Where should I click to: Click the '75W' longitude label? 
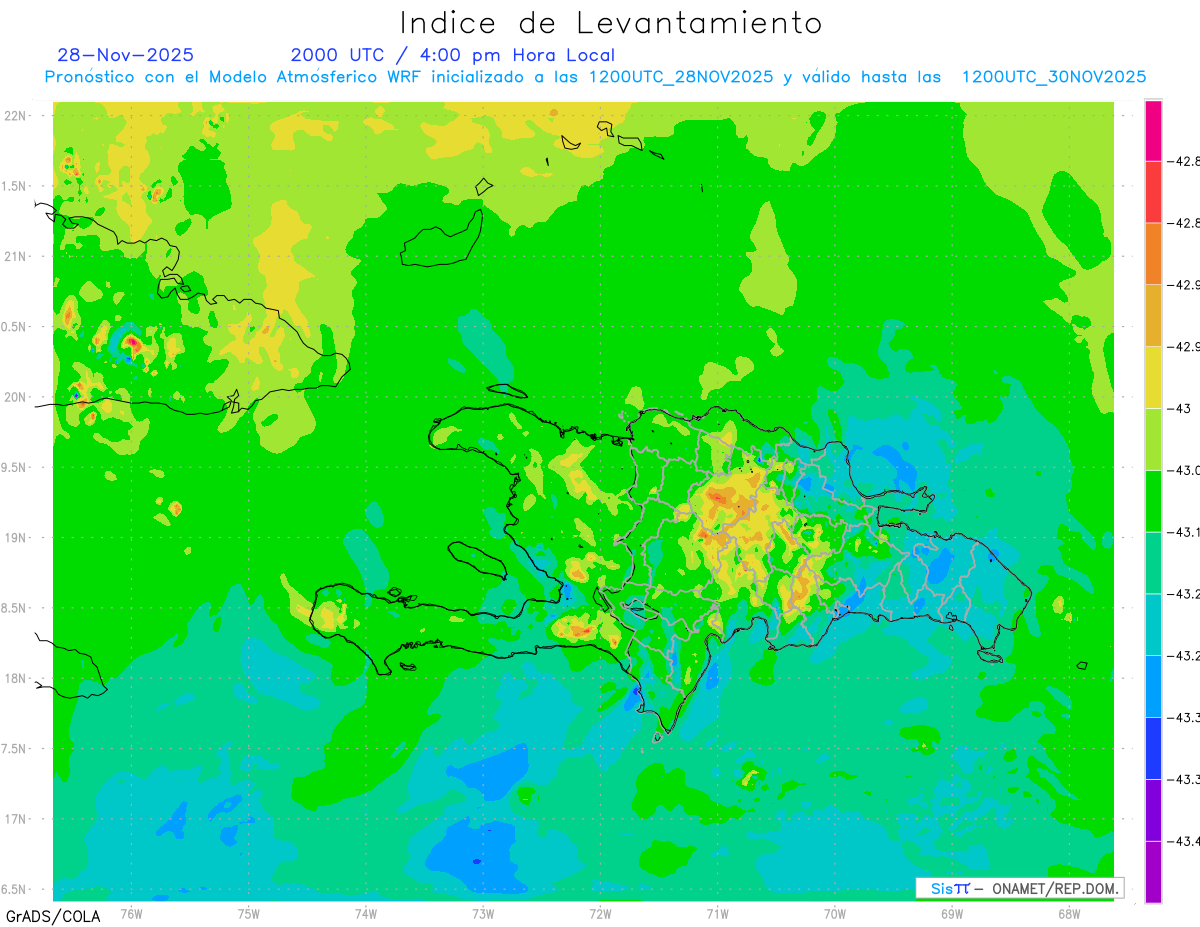[249, 913]
